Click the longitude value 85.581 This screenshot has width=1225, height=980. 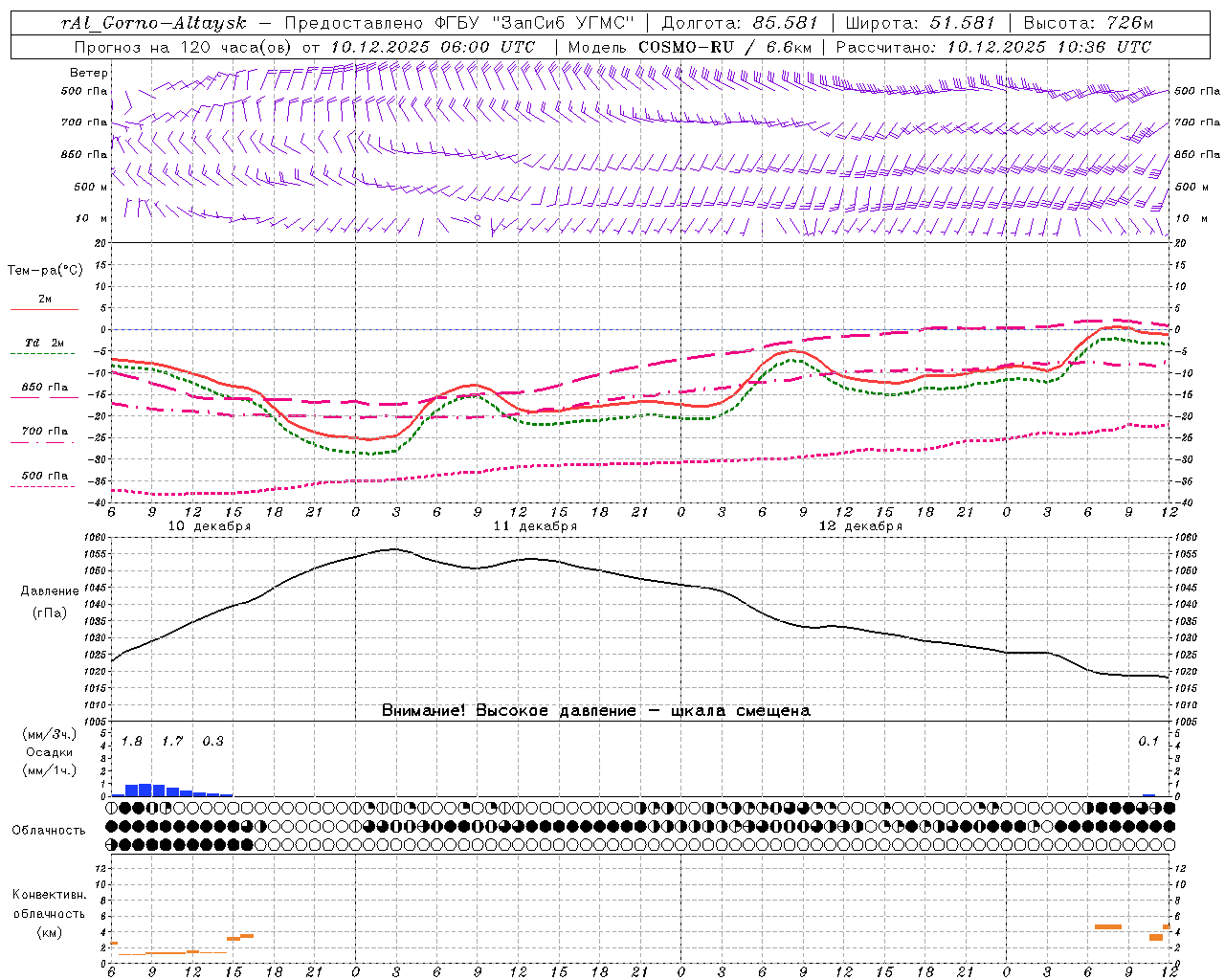[787, 23]
